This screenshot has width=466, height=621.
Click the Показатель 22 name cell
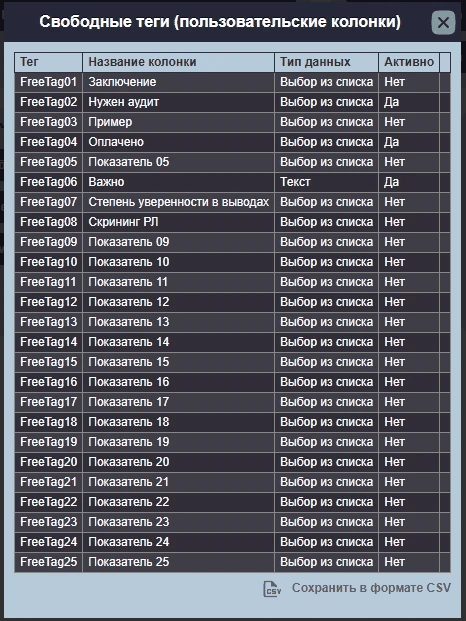tap(178, 502)
